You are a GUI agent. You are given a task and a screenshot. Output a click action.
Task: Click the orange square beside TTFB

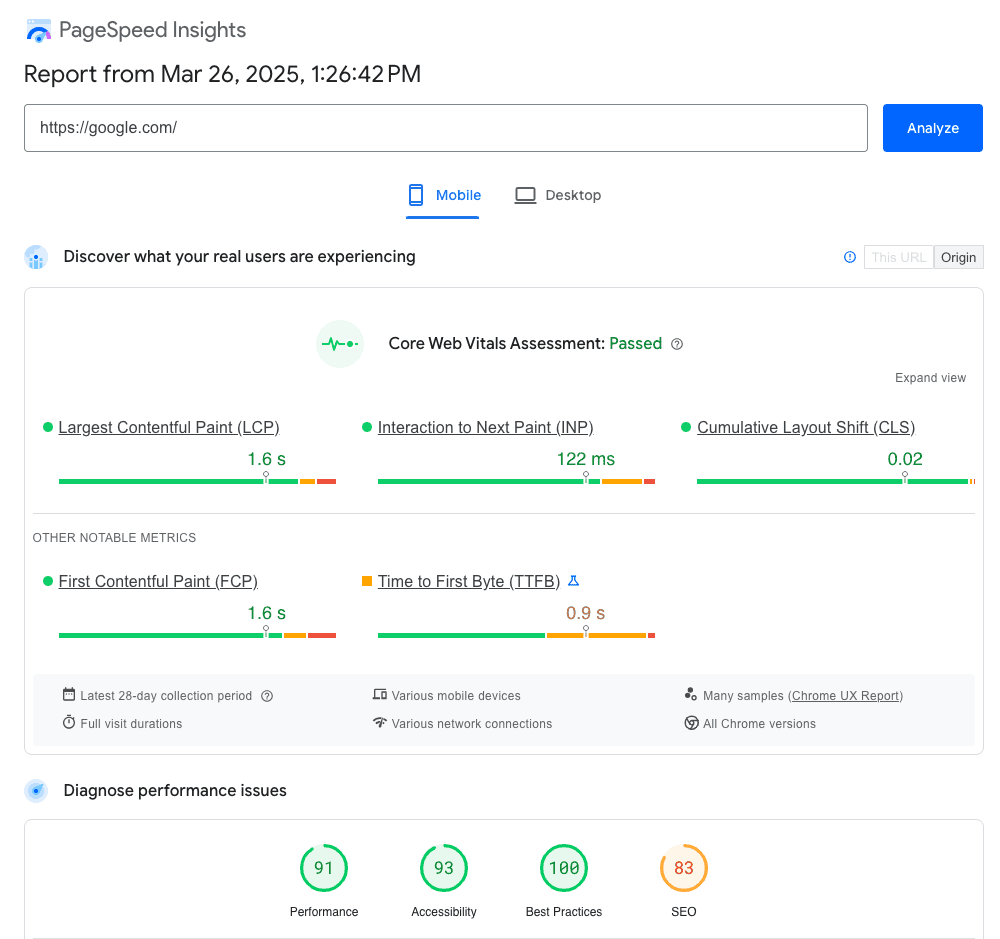point(367,581)
